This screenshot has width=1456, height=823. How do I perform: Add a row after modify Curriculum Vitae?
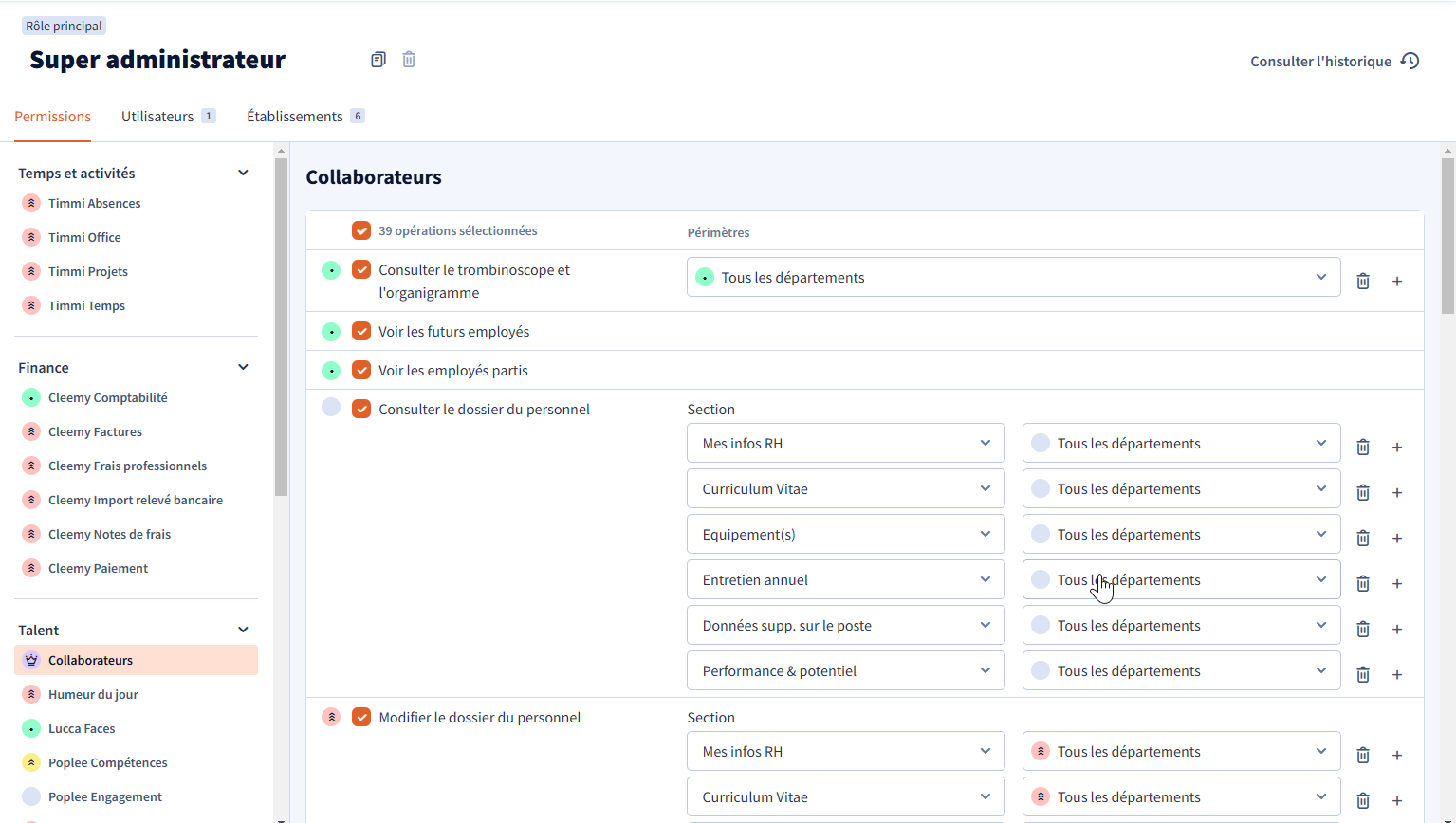(x=1397, y=800)
